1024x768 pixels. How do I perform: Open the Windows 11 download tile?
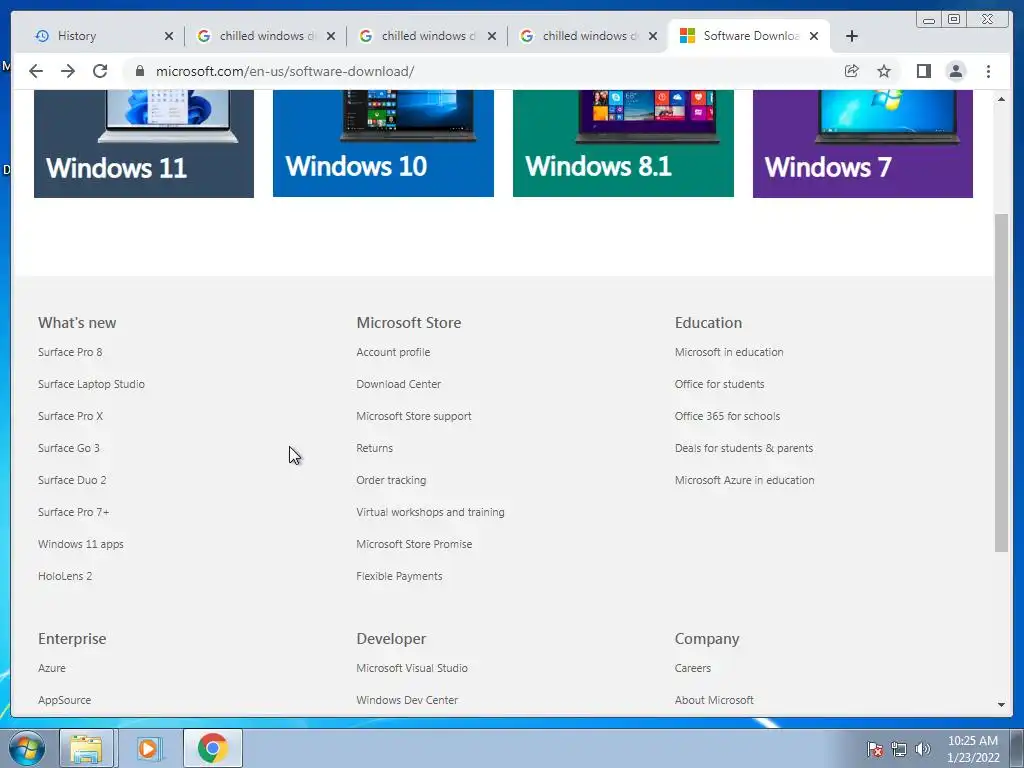144,144
